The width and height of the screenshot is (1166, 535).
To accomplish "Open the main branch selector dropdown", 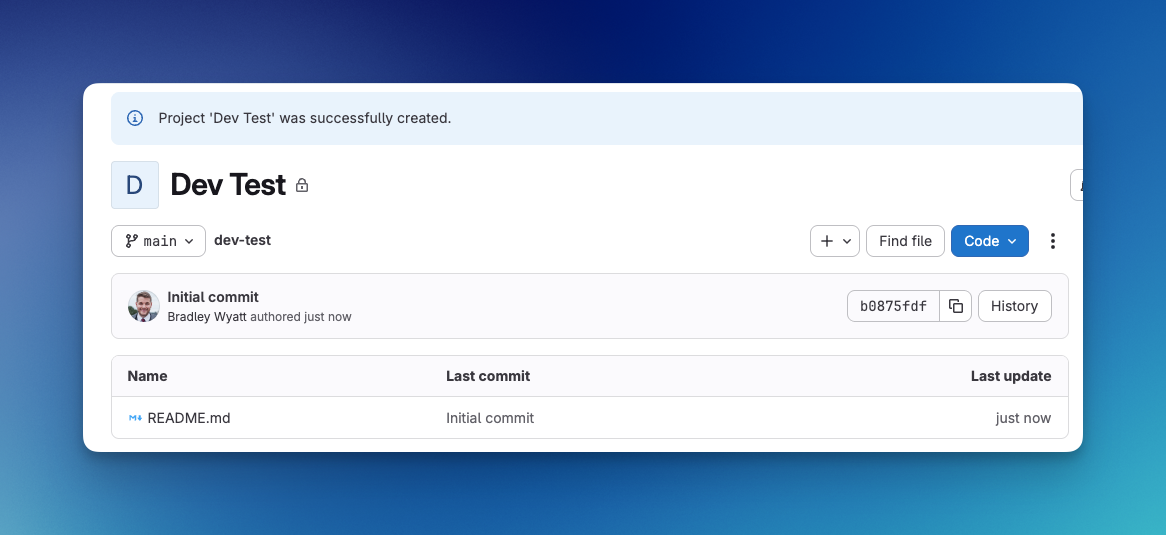I will pyautogui.click(x=158, y=241).
